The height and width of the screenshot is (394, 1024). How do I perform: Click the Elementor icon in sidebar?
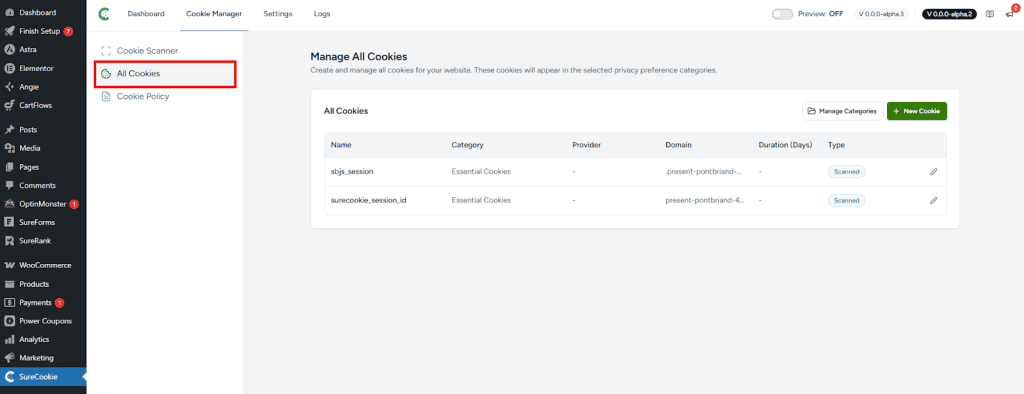(9, 68)
